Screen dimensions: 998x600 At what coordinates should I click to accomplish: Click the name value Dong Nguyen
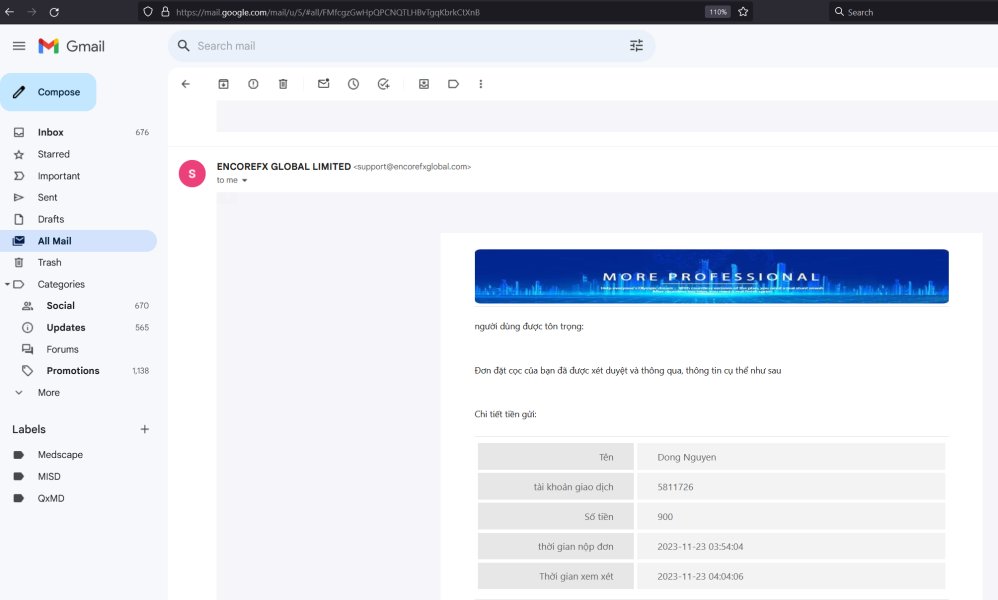(x=687, y=457)
